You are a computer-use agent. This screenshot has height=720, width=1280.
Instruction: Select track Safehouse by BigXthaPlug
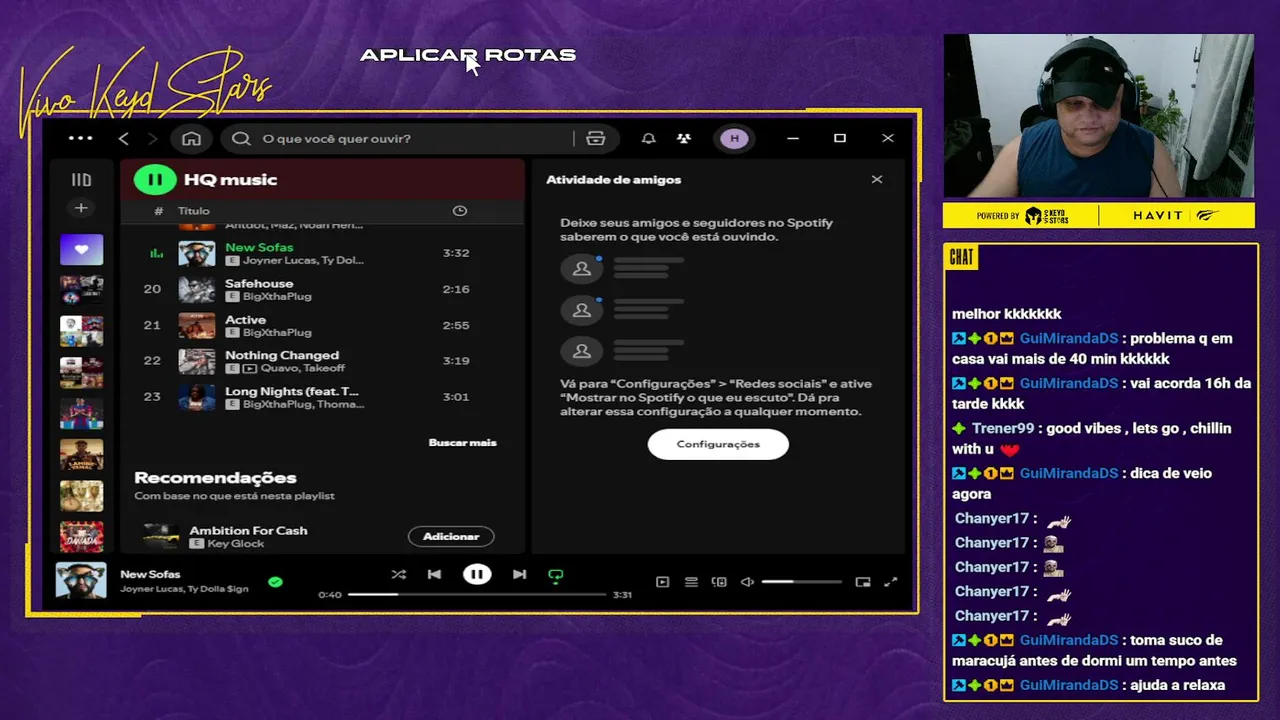[x=322, y=290]
